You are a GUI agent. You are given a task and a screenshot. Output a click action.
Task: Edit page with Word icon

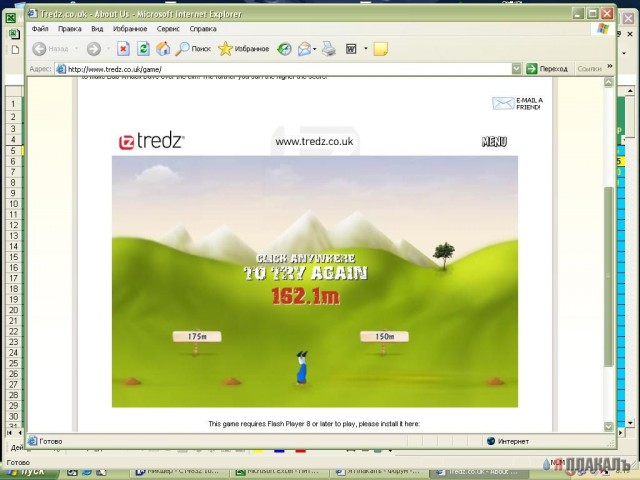pos(351,49)
